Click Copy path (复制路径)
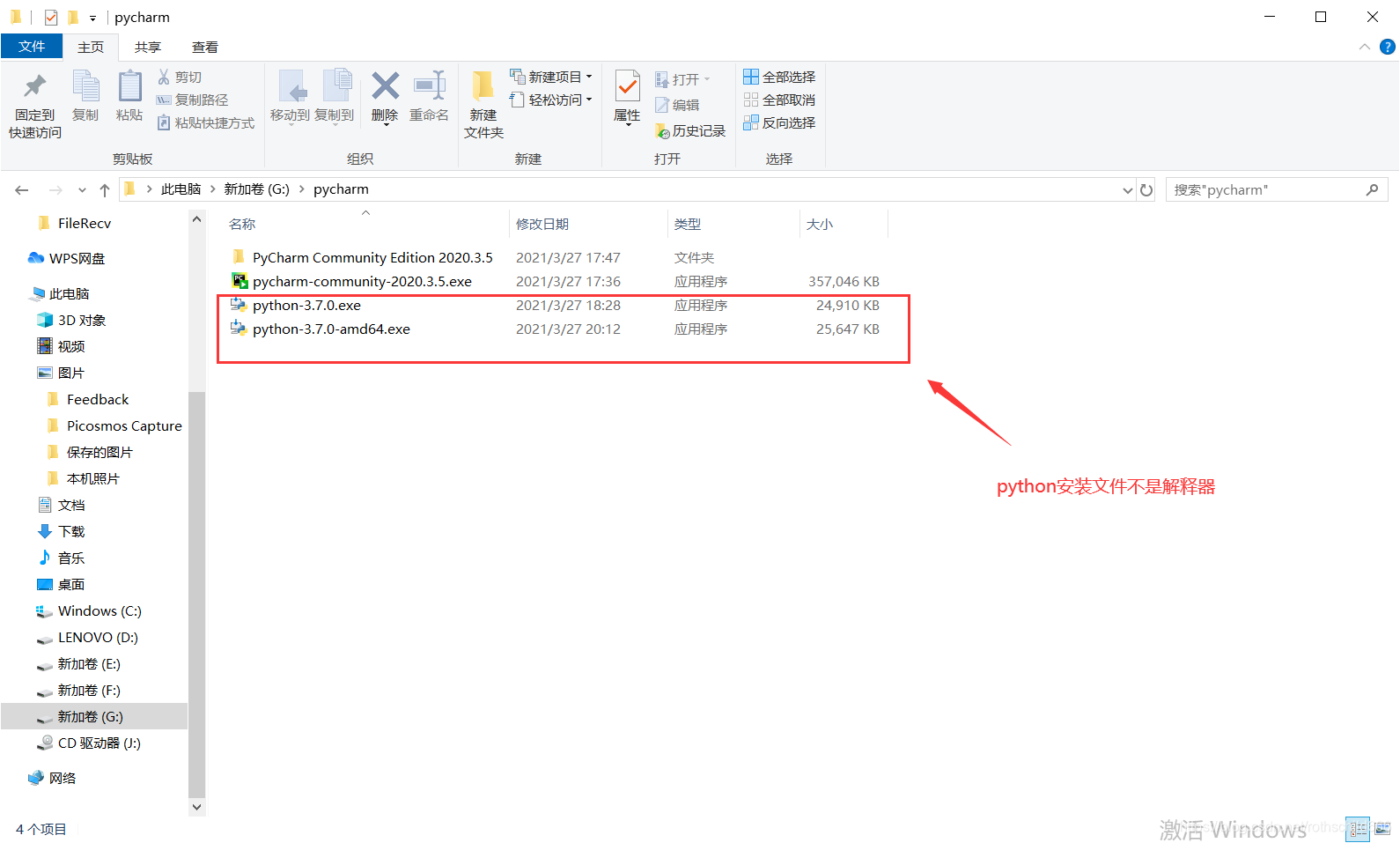 (193, 100)
